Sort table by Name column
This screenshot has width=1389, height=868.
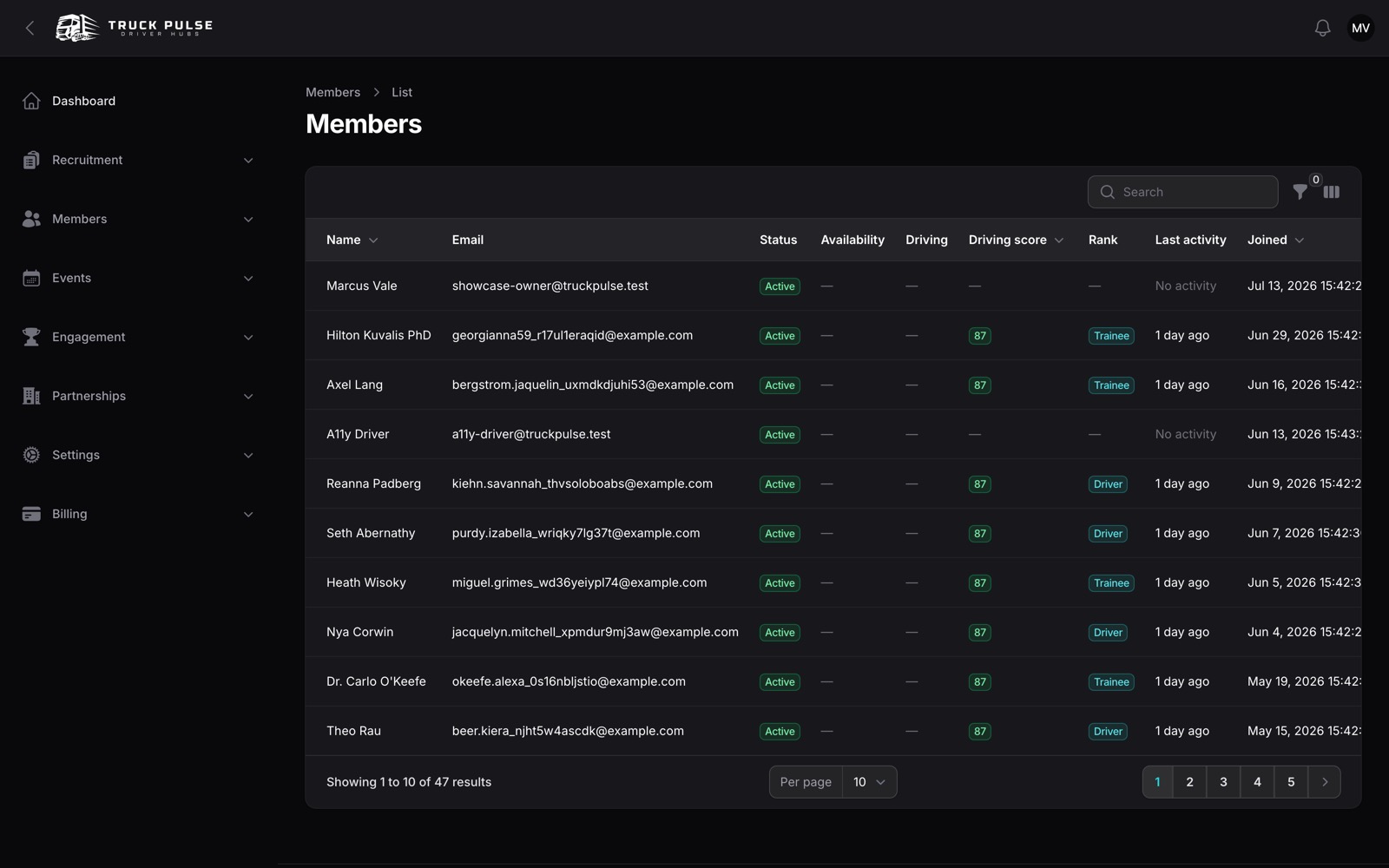click(x=352, y=240)
